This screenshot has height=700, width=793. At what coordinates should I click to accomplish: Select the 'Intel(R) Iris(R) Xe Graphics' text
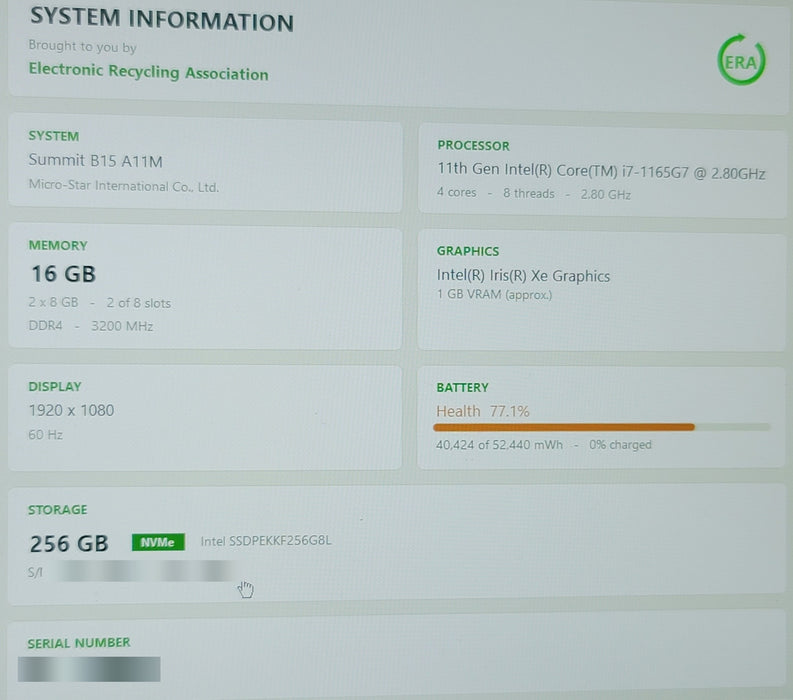pyautogui.click(x=523, y=276)
